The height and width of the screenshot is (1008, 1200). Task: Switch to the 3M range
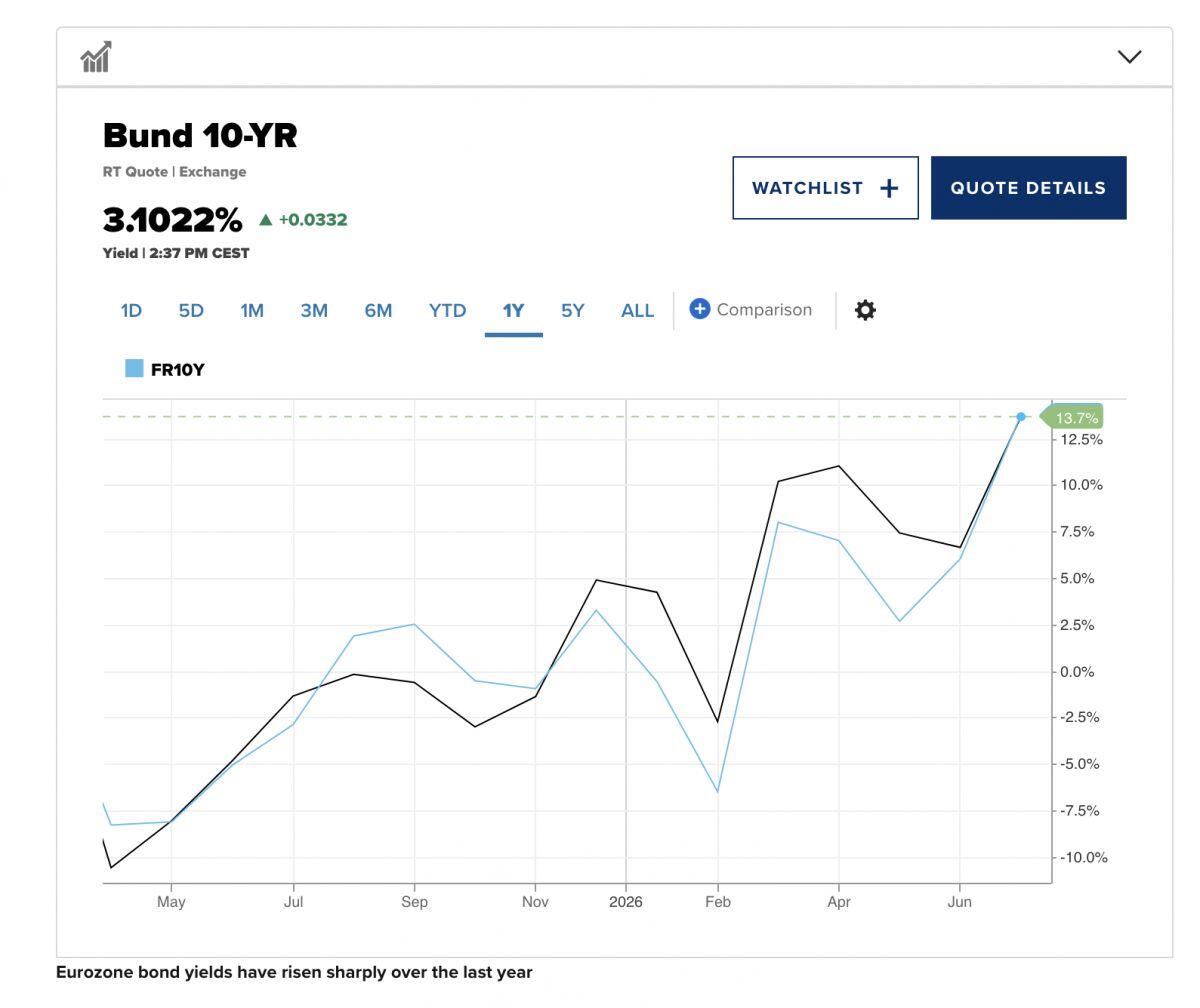click(314, 311)
